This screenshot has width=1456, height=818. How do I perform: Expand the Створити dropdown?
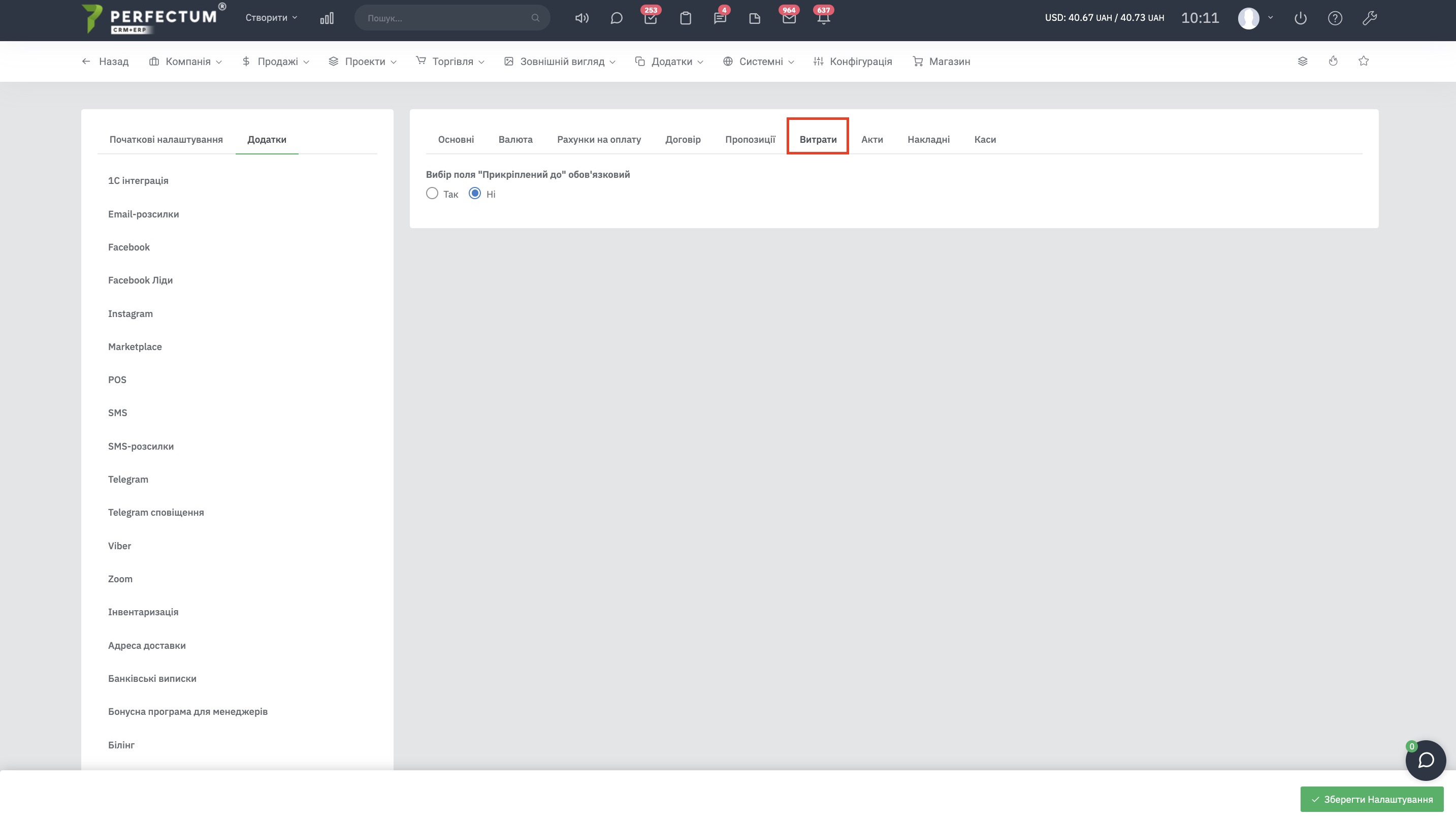click(271, 18)
